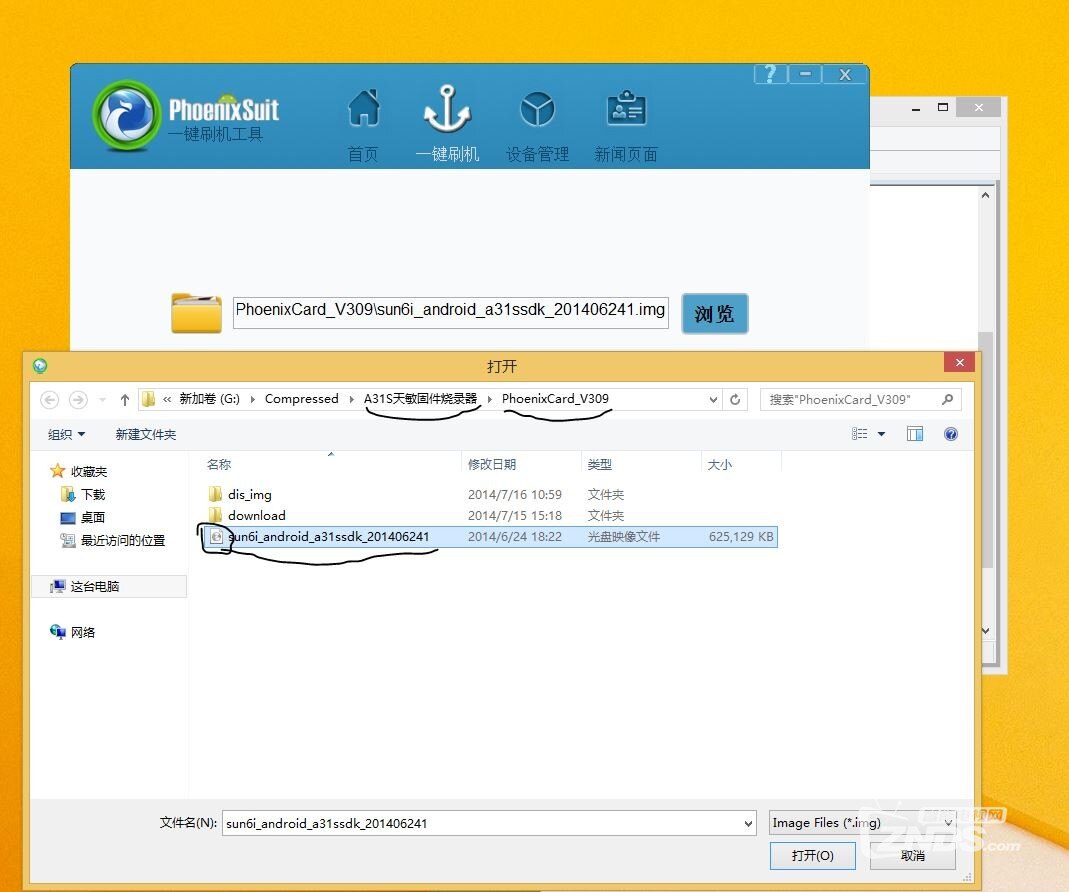1069x892 pixels.
Task: Click the PhoenixSuit help question mark
Action: tap(770, 74)
